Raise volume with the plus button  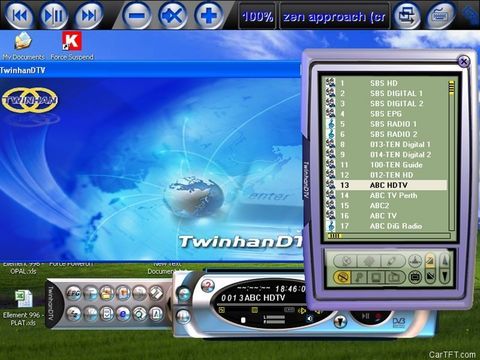click(209, 15)
